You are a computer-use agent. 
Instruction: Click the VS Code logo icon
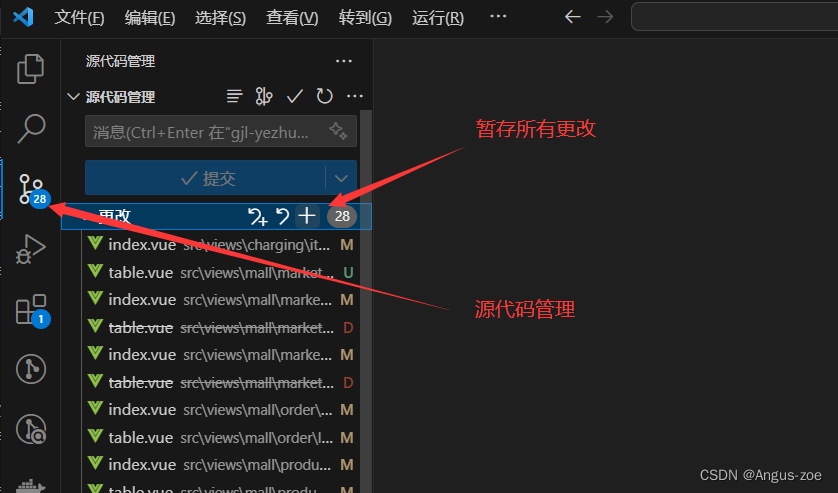24,17
